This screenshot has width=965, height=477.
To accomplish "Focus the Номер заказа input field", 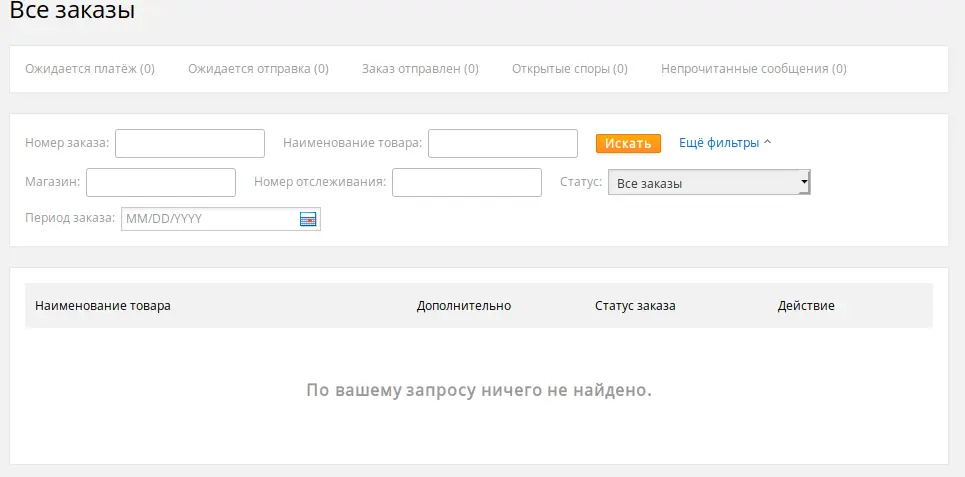I will tap(190, 143).
